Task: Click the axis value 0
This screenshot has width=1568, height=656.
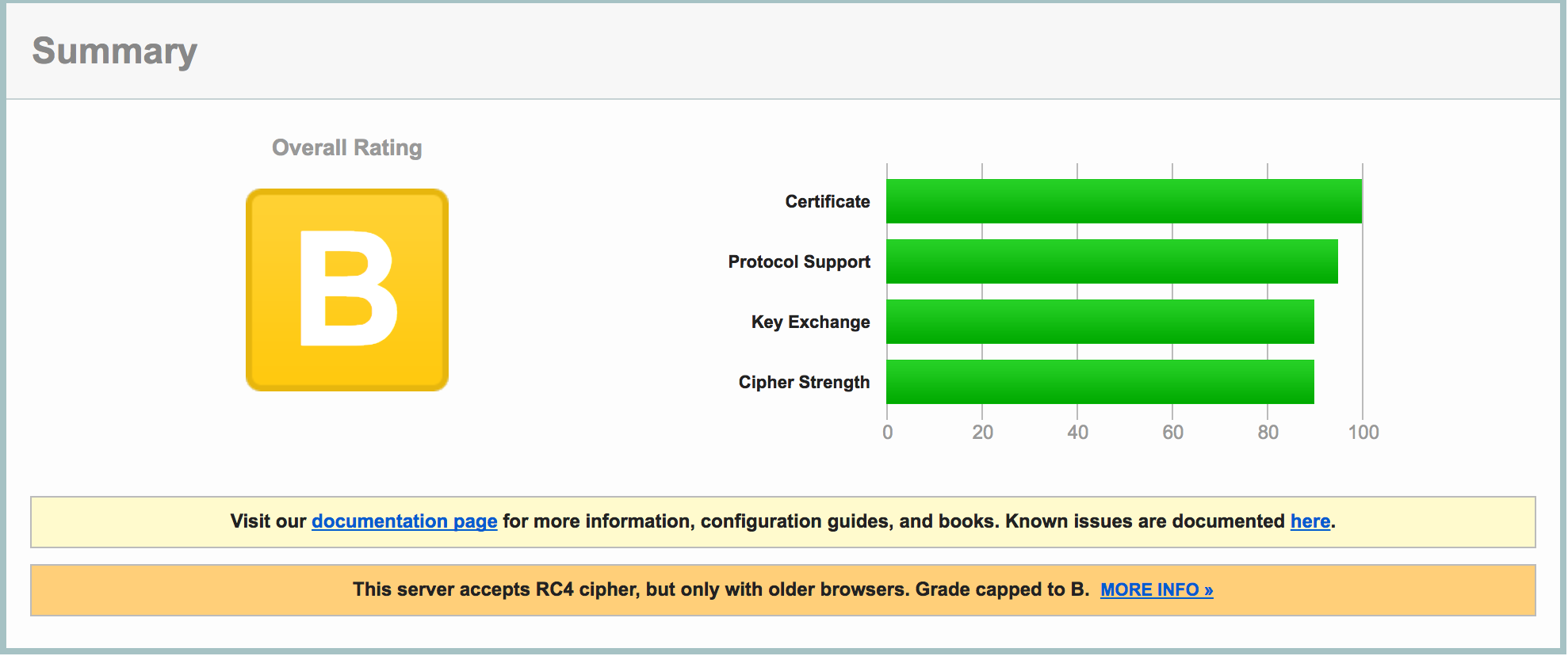Action: tap(888, 433)
